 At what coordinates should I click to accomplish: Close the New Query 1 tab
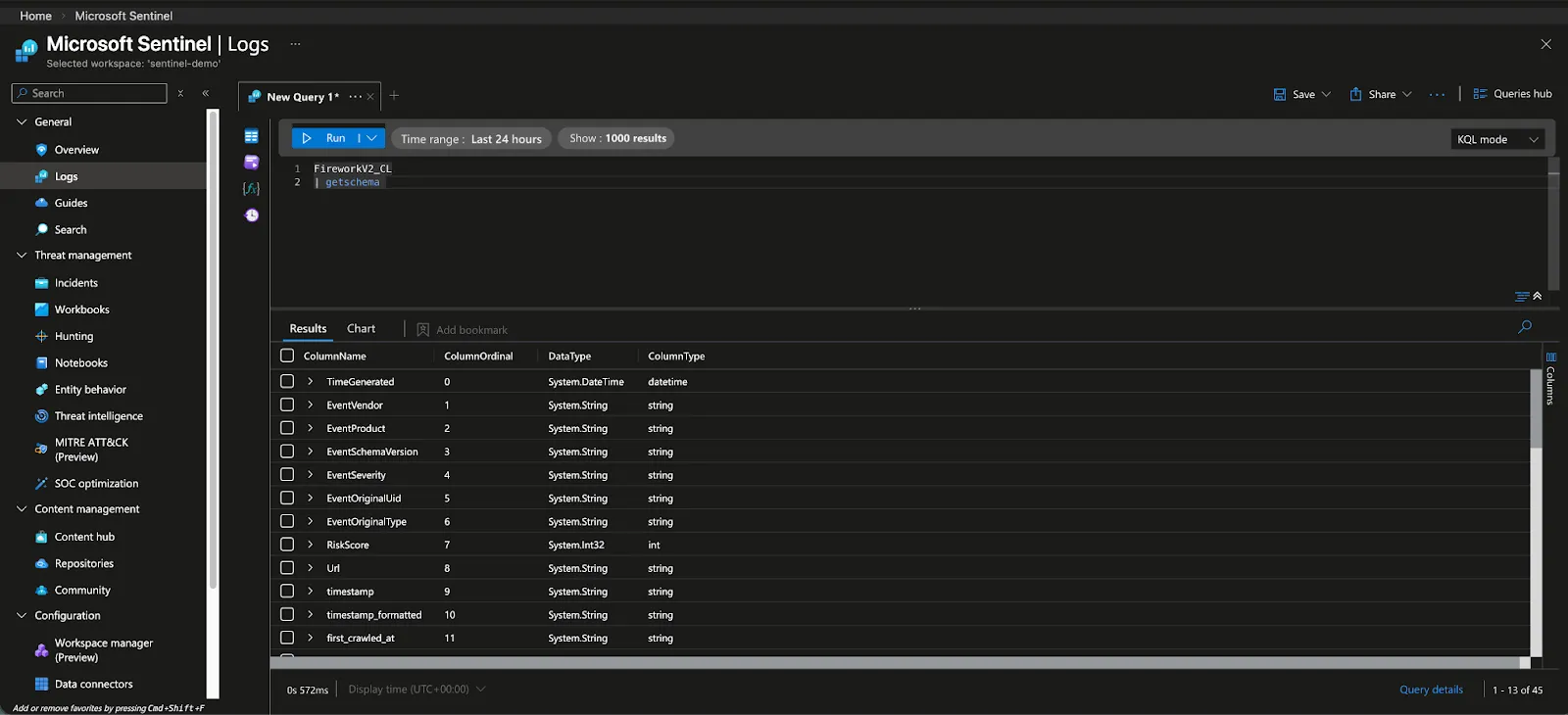pos(370,97)
